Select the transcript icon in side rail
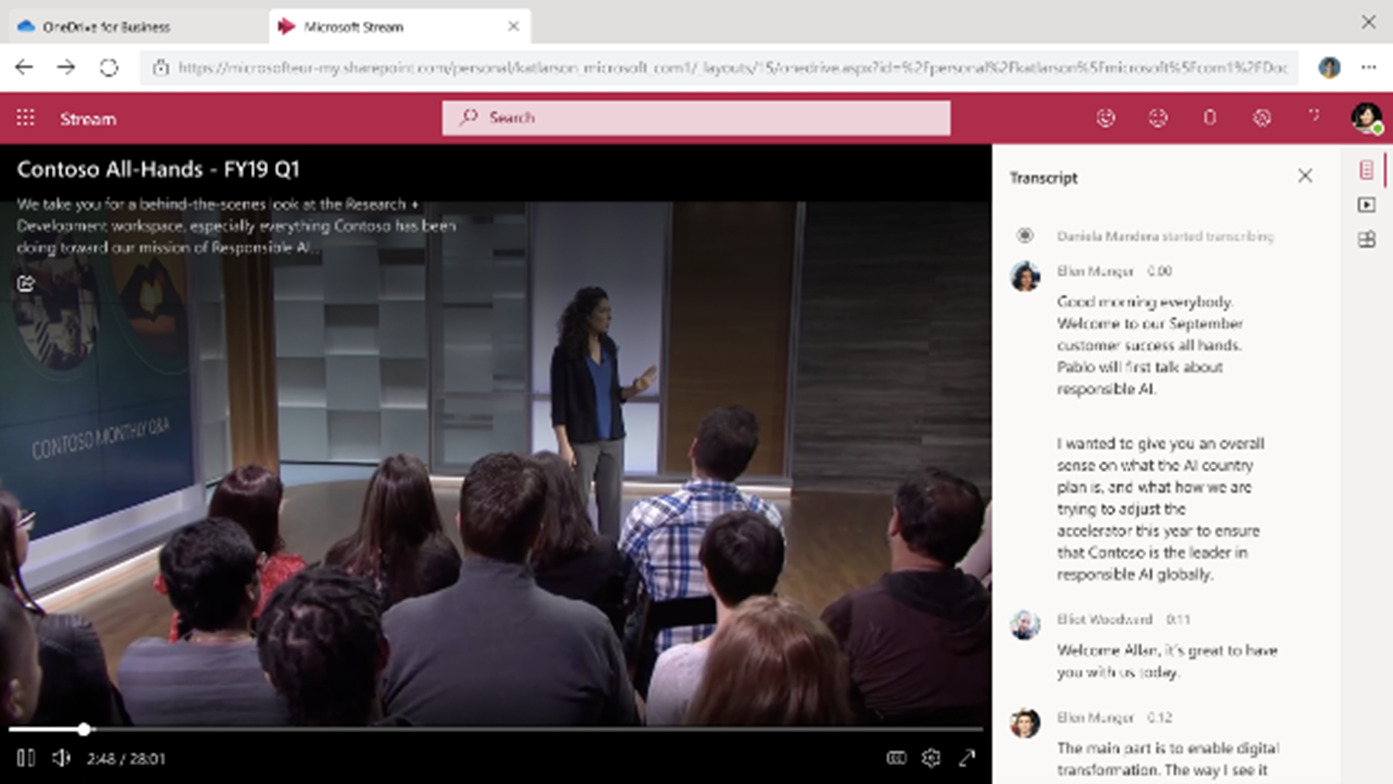The height and width of the screenshot is (784, 1393). pyautogui.click(x=1366, y=170)
